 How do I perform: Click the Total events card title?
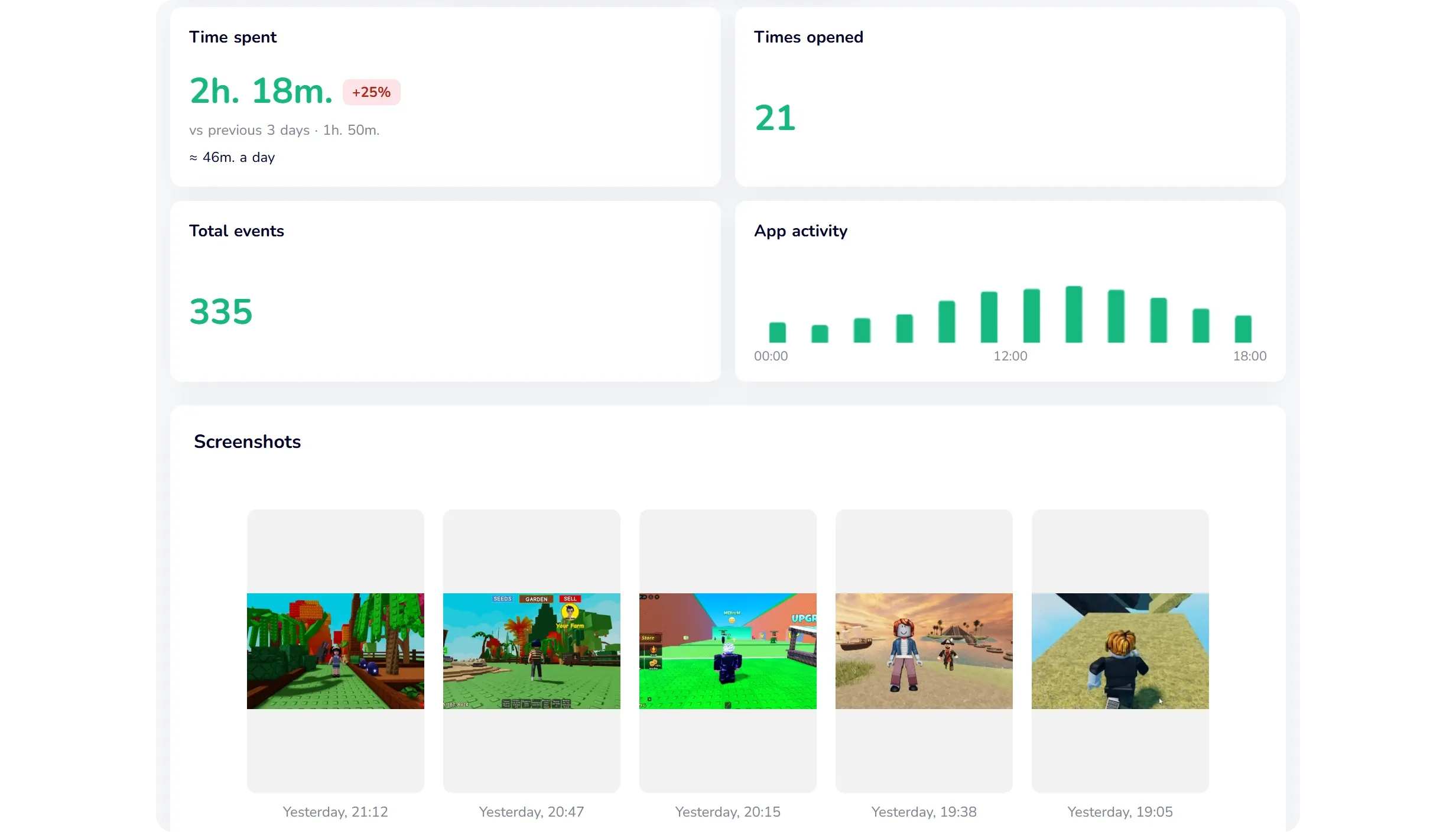tap(236, 231)
